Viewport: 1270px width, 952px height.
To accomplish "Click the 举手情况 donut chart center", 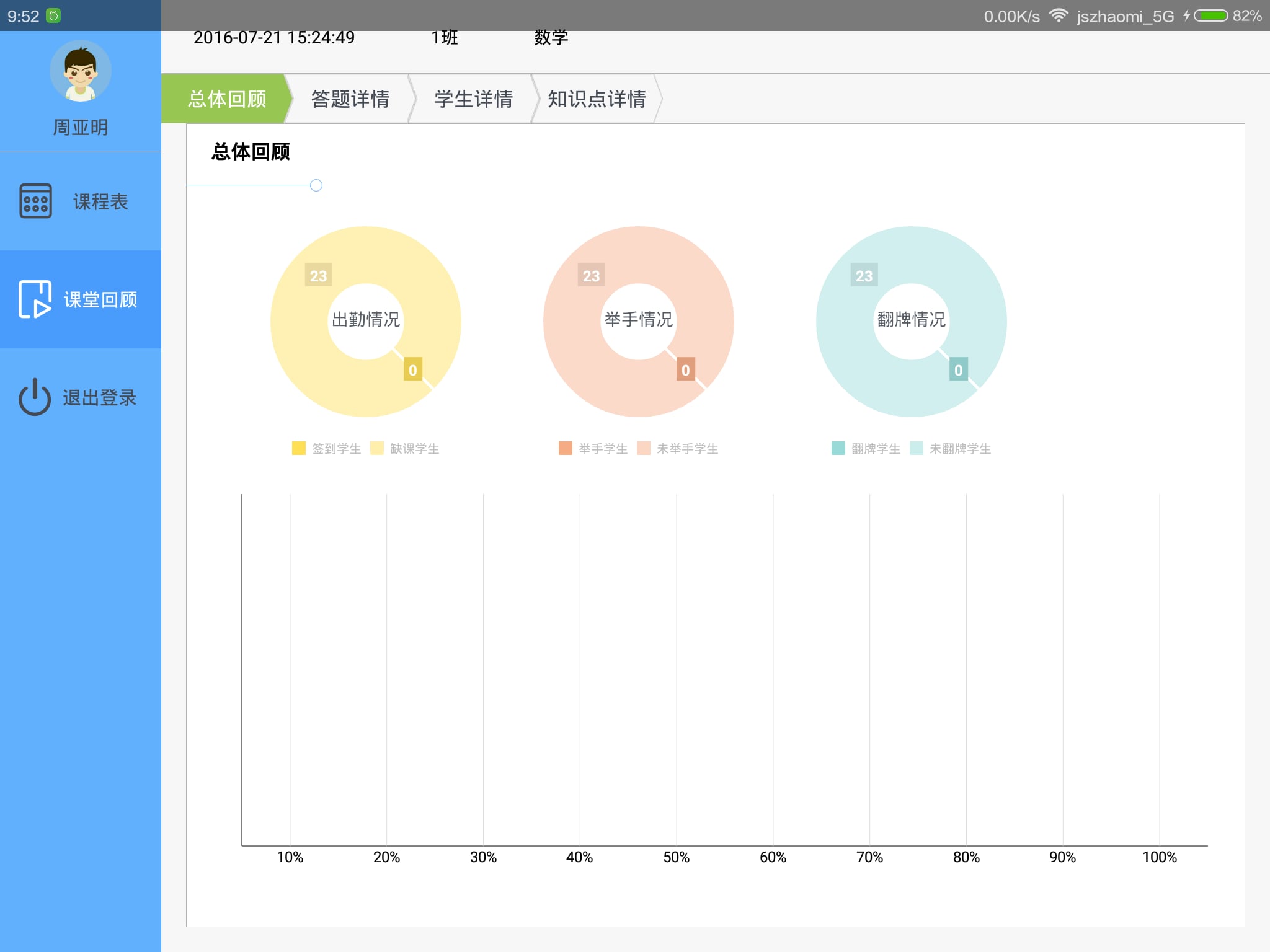I will point(639,320).
